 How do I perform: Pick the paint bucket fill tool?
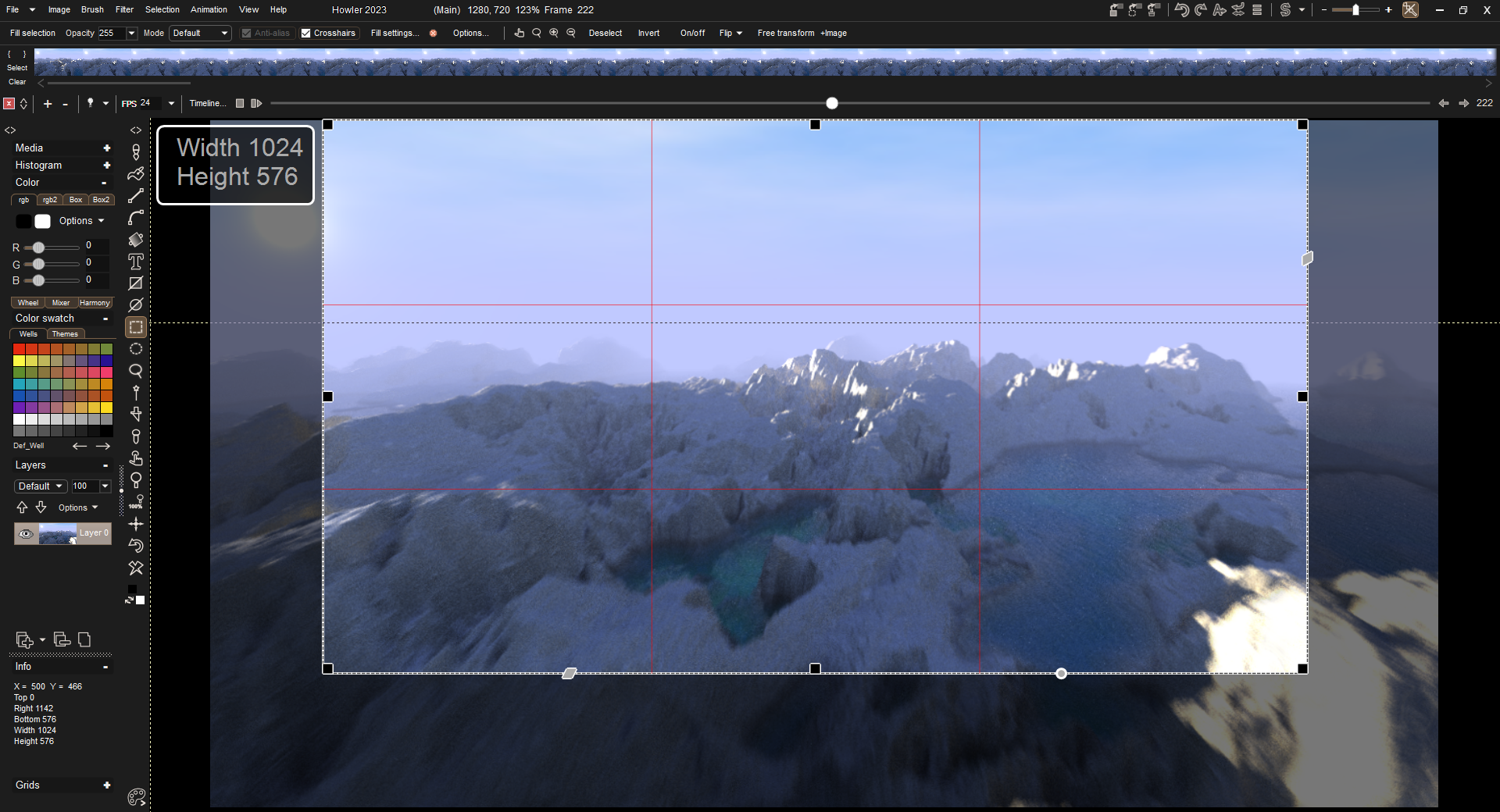pyautogui.click(x=136, y=240)
